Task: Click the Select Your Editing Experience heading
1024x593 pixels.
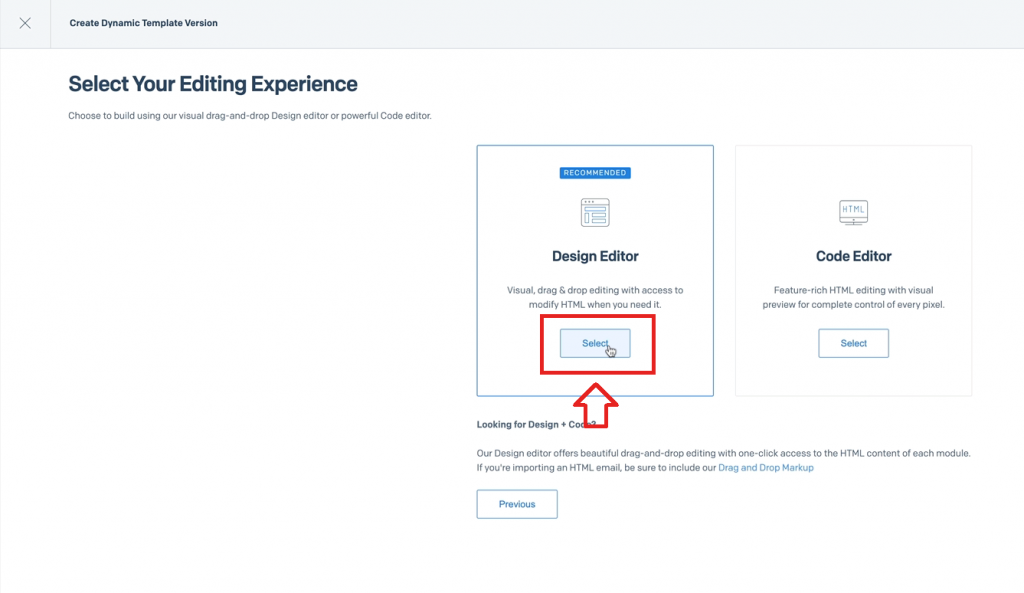Action: (213, 84)
